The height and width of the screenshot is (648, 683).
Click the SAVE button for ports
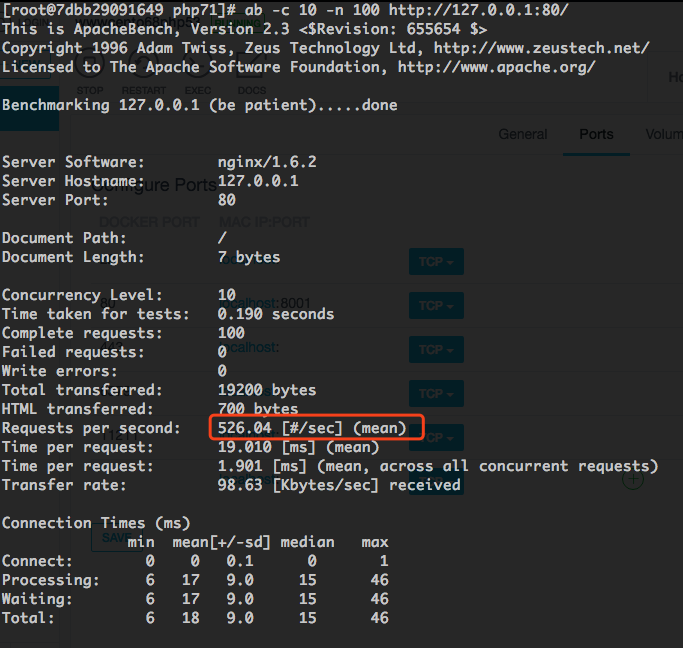pos(112,538)
